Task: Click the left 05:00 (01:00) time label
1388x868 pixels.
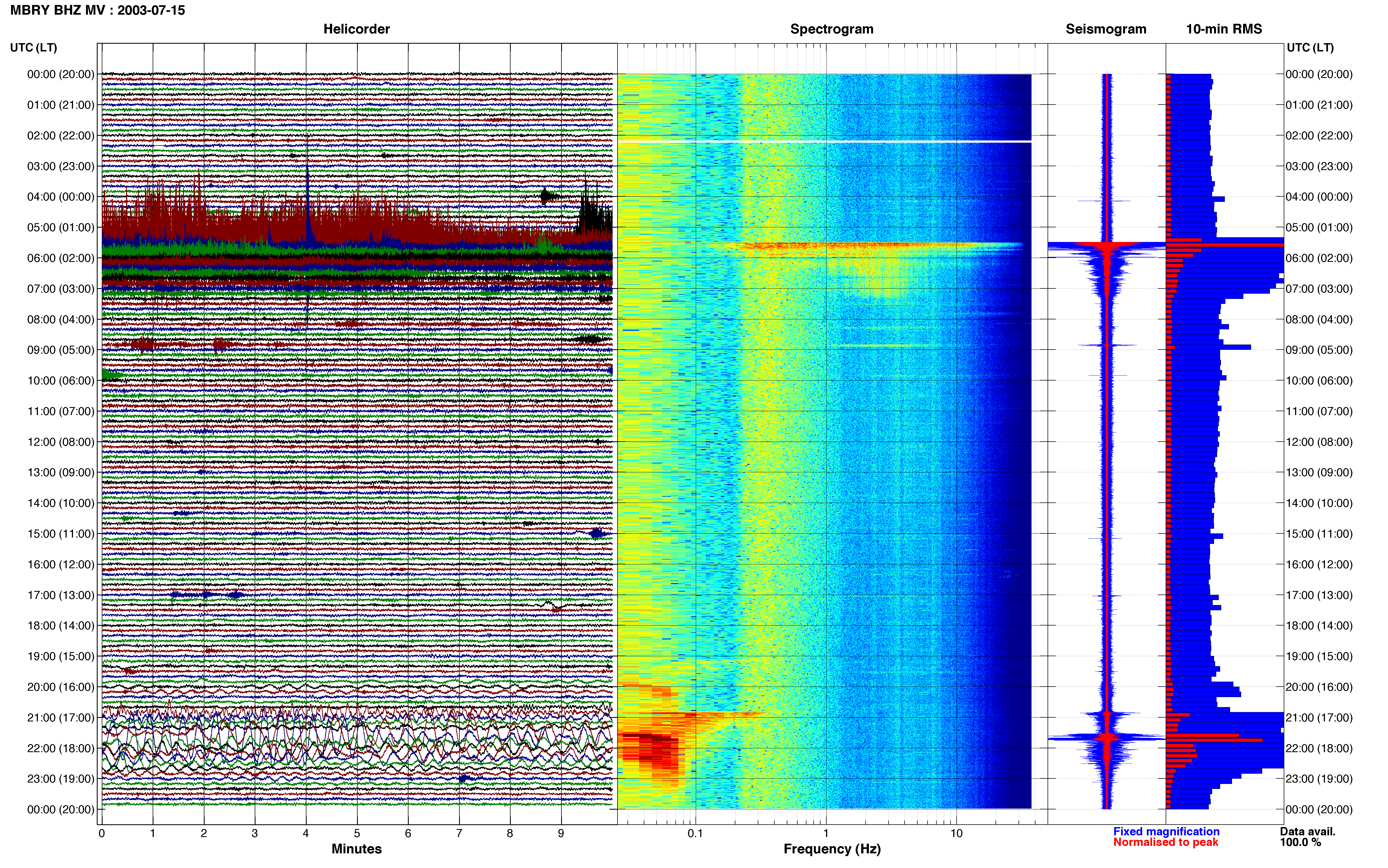Action: coord(61,227)
